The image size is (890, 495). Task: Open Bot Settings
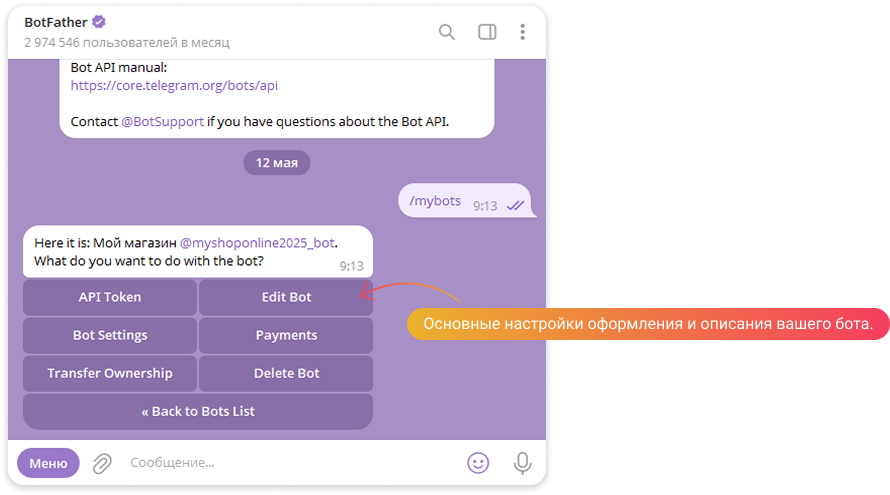[110, 335]
